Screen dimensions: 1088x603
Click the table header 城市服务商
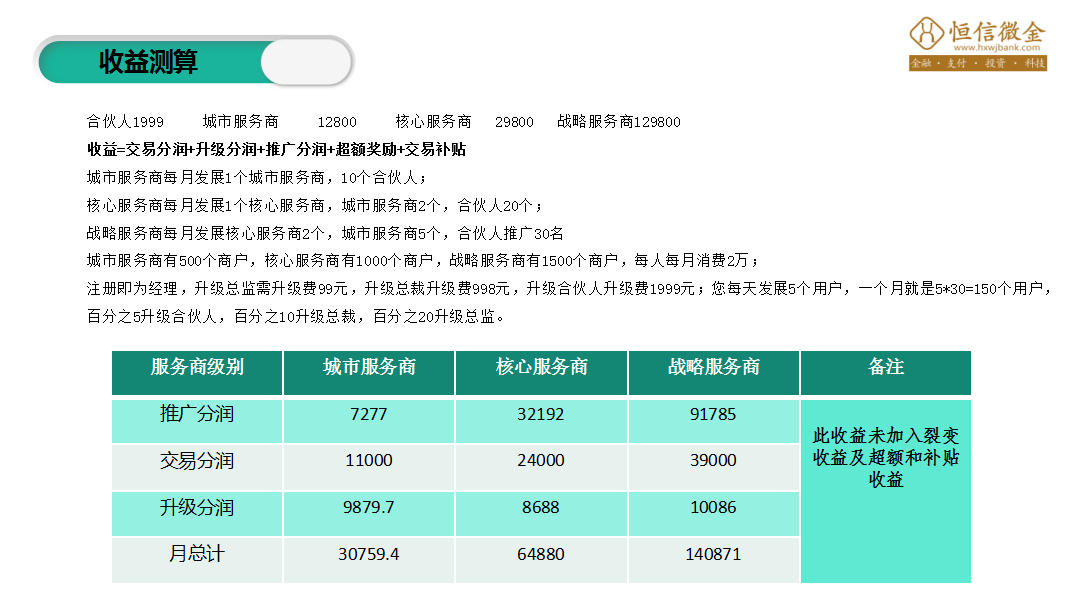point(369,367)
